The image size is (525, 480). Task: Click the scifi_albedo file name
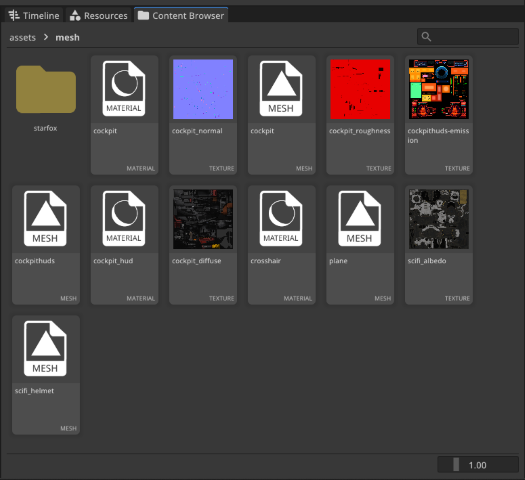point(427,261)
